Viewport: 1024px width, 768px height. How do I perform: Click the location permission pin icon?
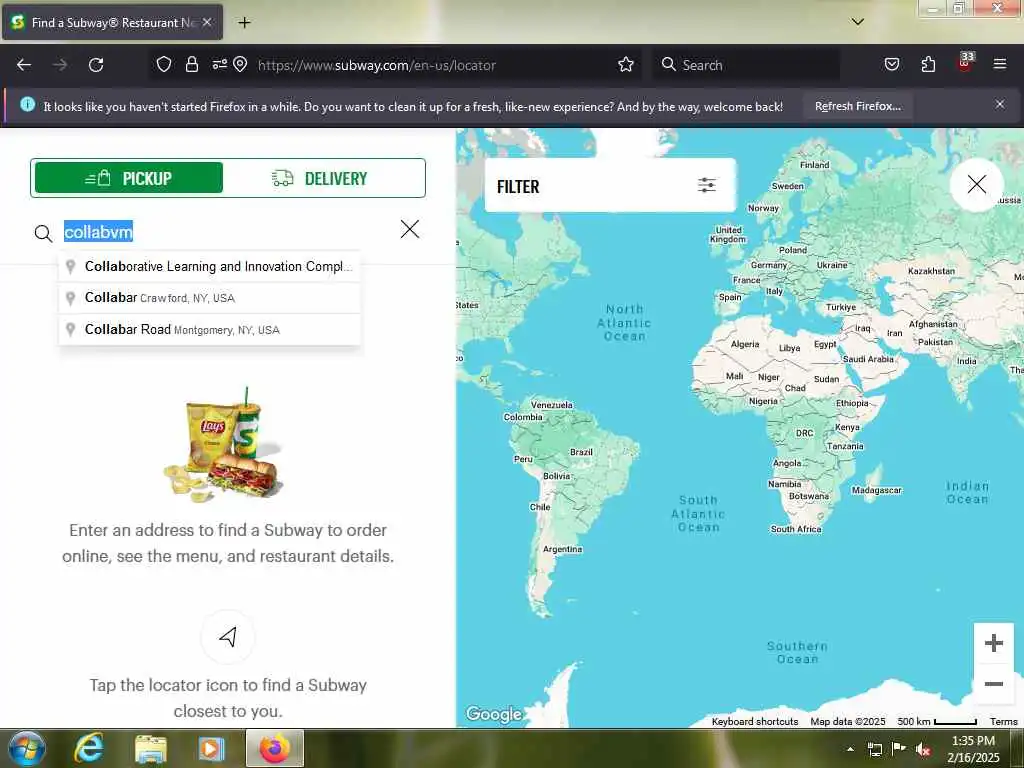tap(240, 65)
